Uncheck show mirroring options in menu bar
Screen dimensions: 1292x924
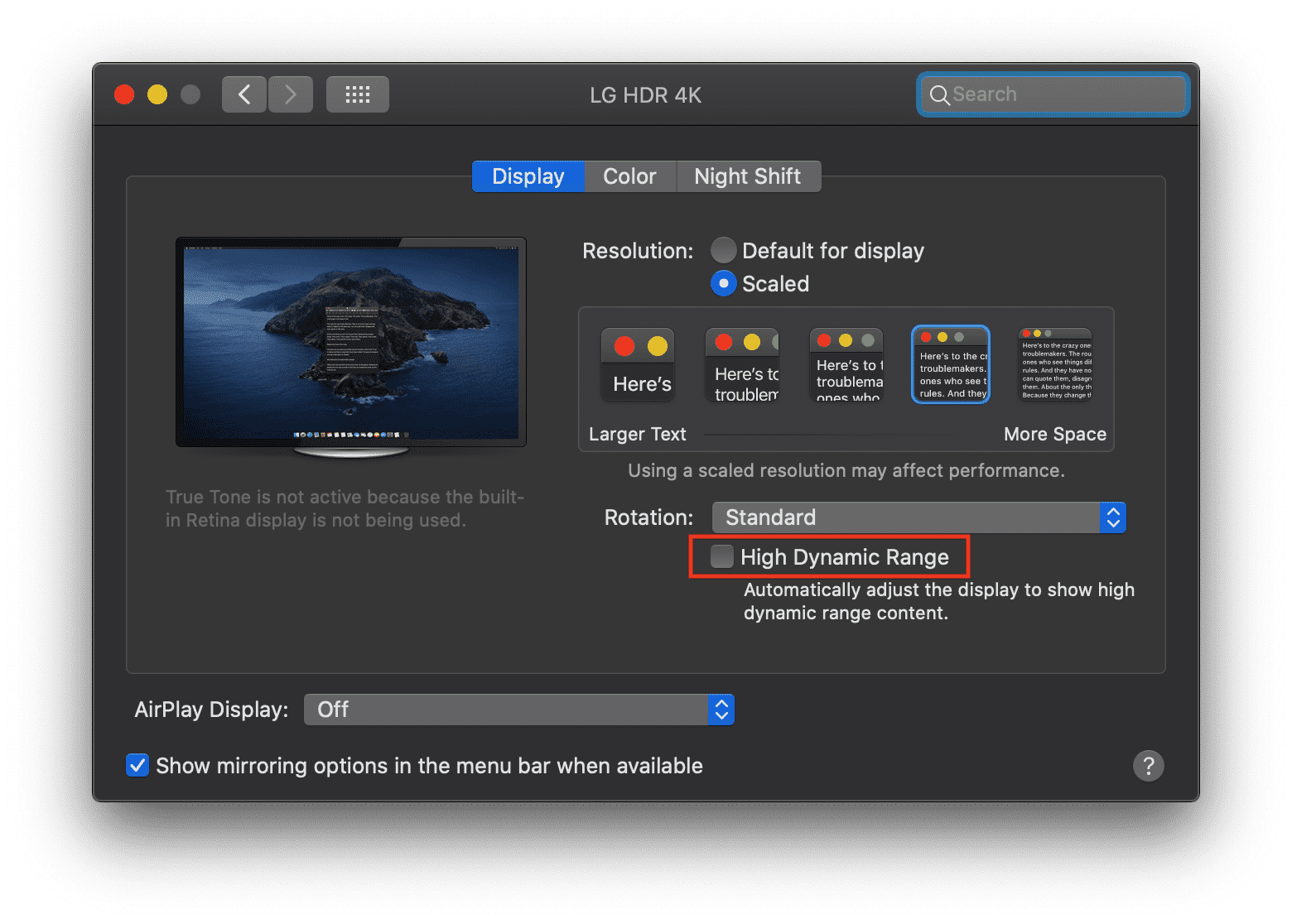click(x=137, y=765)
